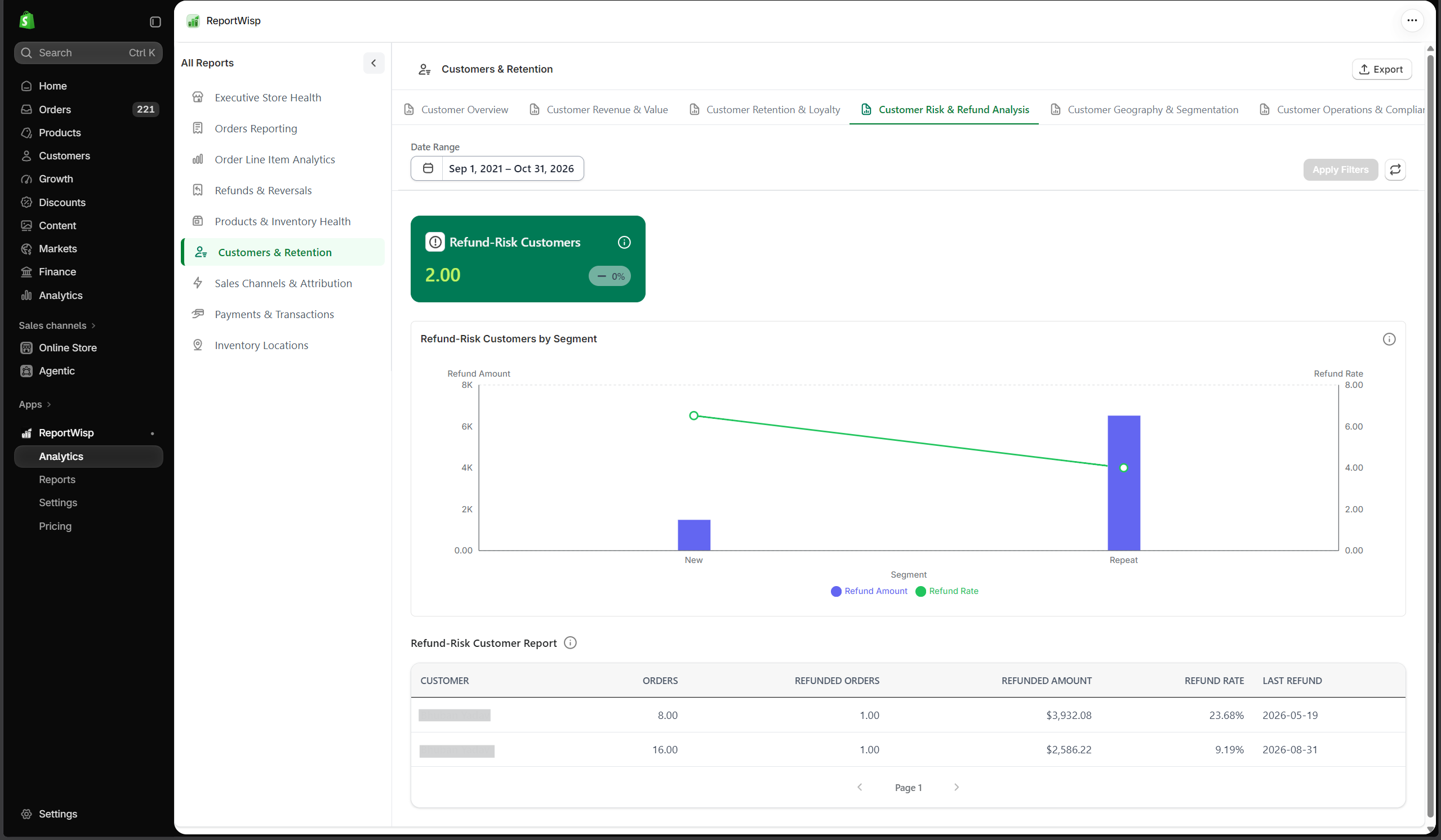This screenshot has height=840, width=1441.
Task: Expand the Sales channels section
Action: [x=56, y=325]
